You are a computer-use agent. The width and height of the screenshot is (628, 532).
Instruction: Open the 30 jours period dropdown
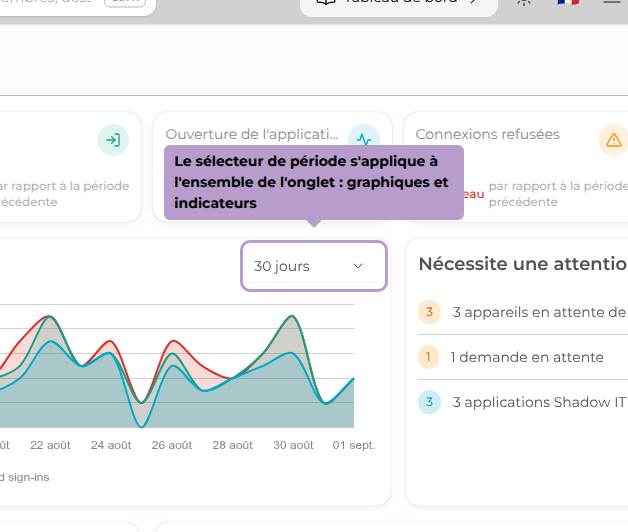[x=314, y=266]
